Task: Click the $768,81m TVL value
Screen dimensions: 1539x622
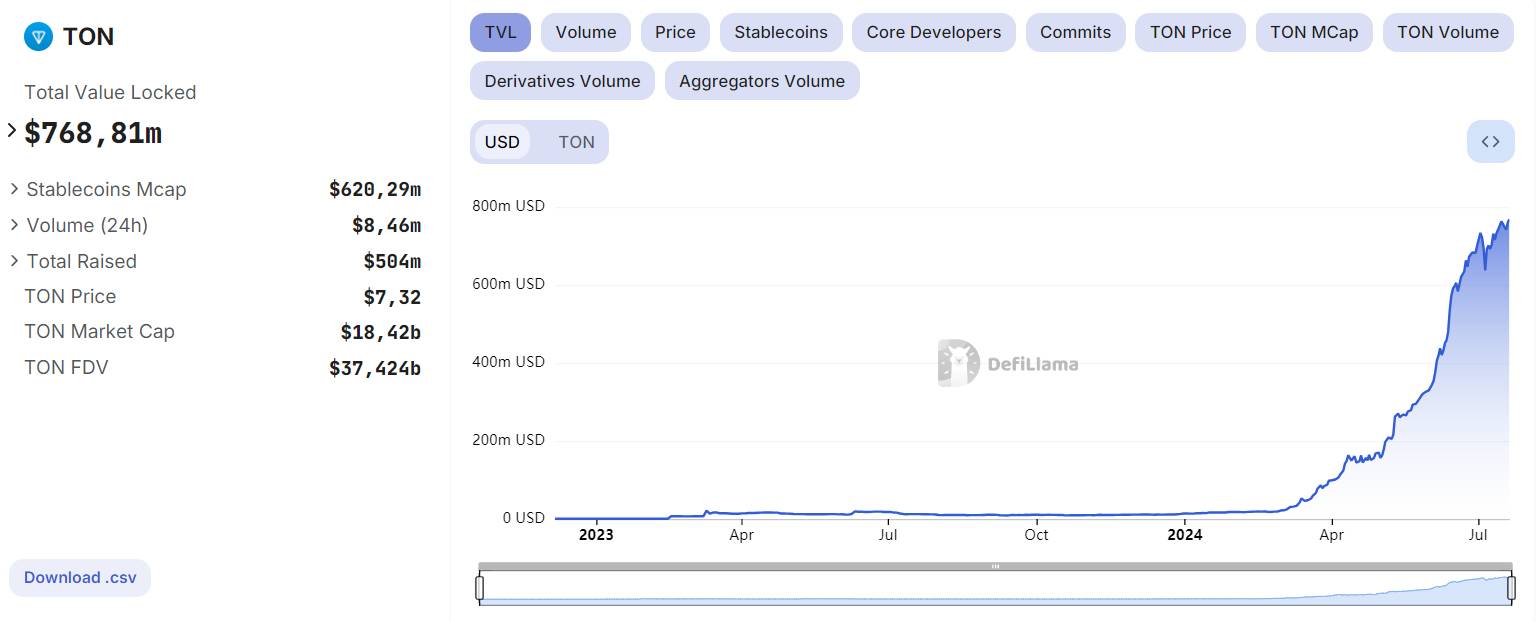Action: (93, 133)
